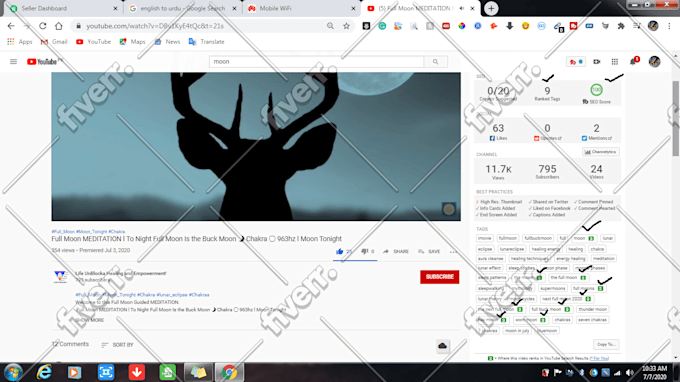Bookmark this page with the star
Image resolution: width=680 pixels, height=382 pixels.
(346, 26)
